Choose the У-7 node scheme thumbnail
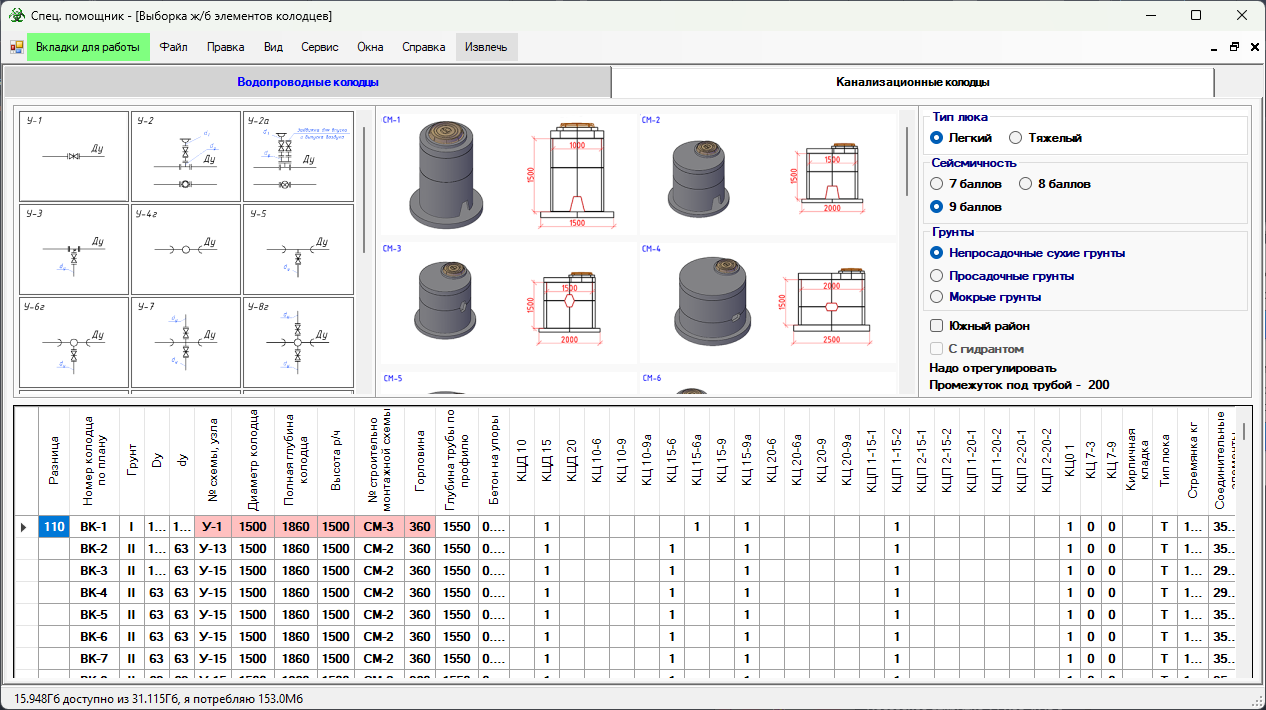 tap(186, 342)
